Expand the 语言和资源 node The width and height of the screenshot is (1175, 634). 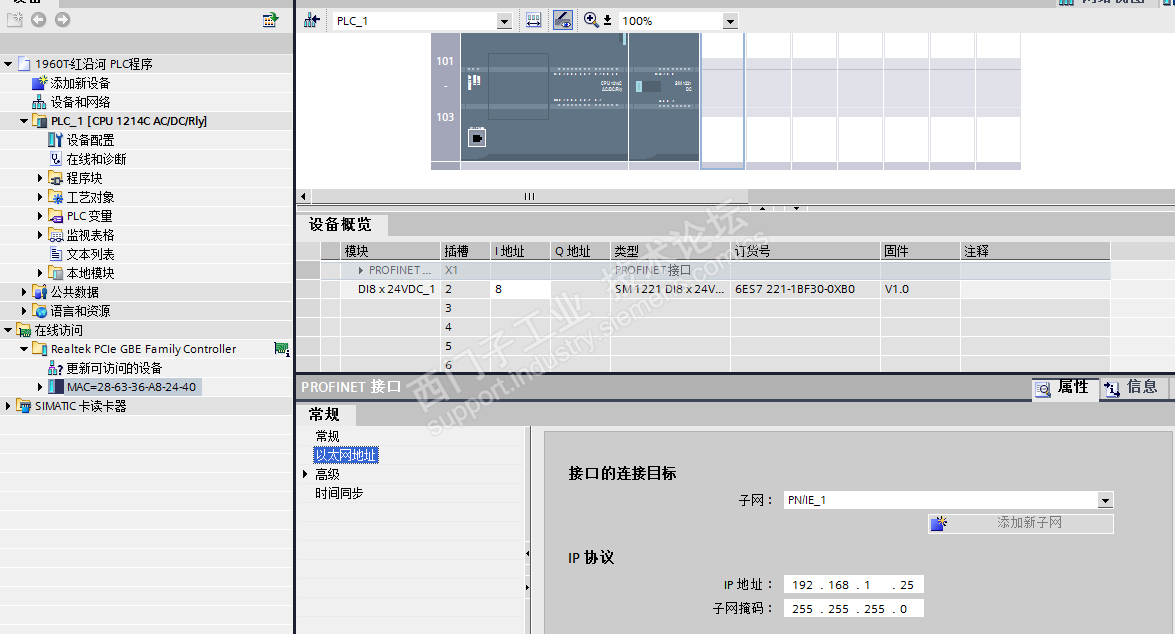pyautogui.click(x=24, y=311)
